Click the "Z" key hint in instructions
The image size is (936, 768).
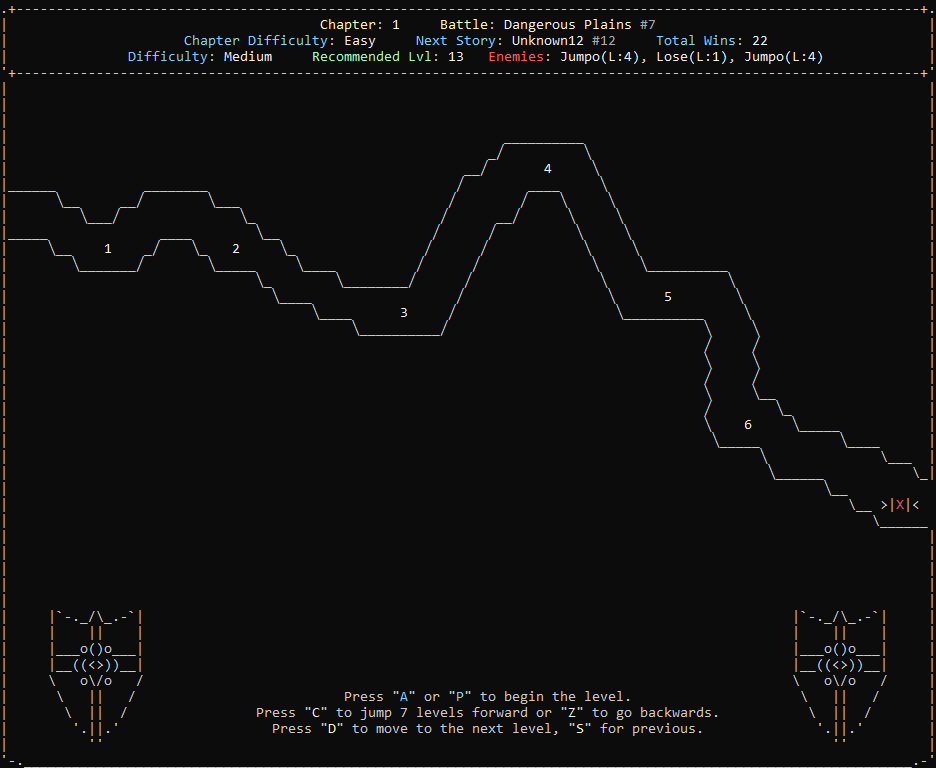pyautogui.click(x=571, y=713)
